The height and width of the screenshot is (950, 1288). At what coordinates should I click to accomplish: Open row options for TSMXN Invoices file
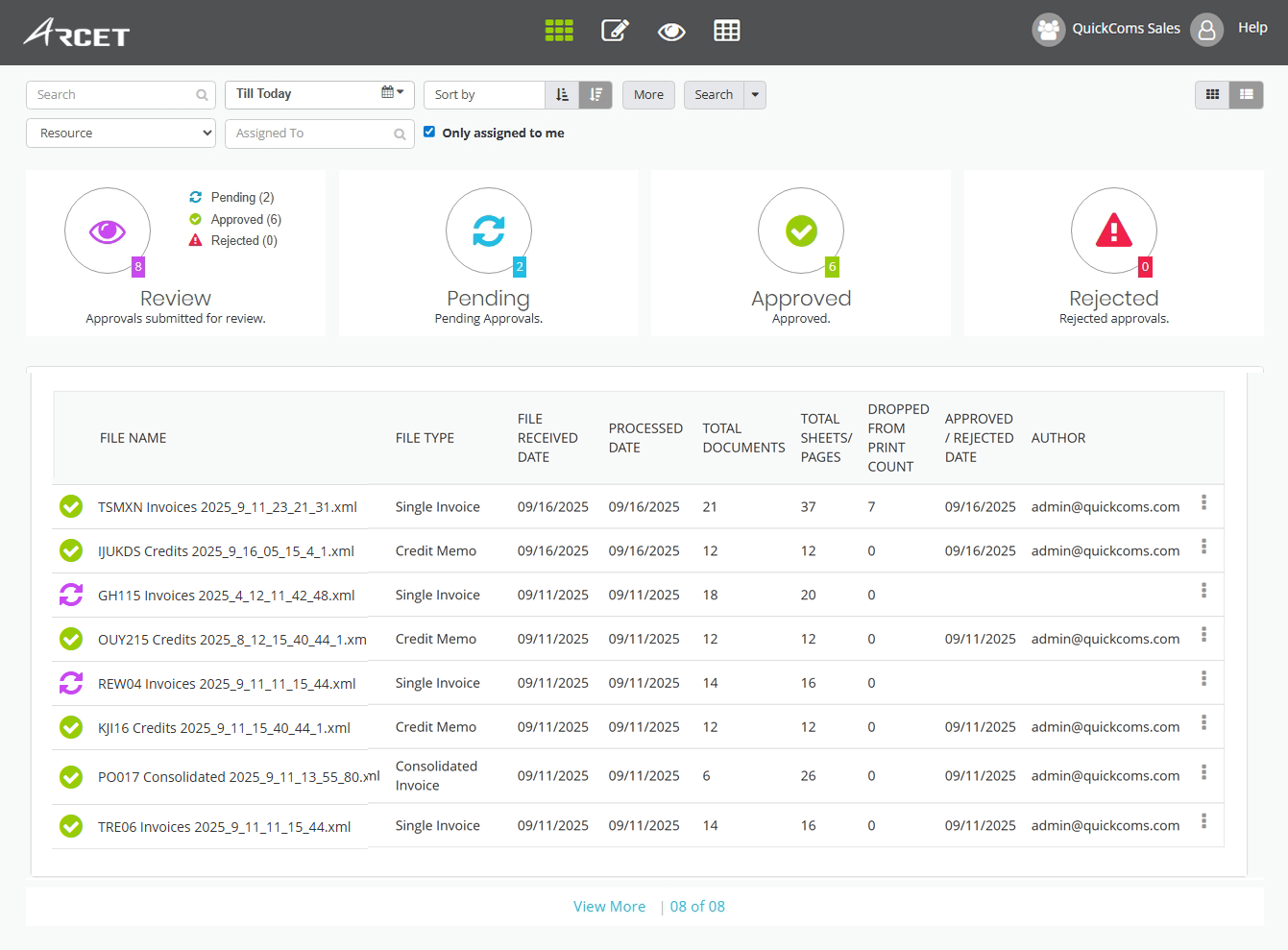point(1203,503)
